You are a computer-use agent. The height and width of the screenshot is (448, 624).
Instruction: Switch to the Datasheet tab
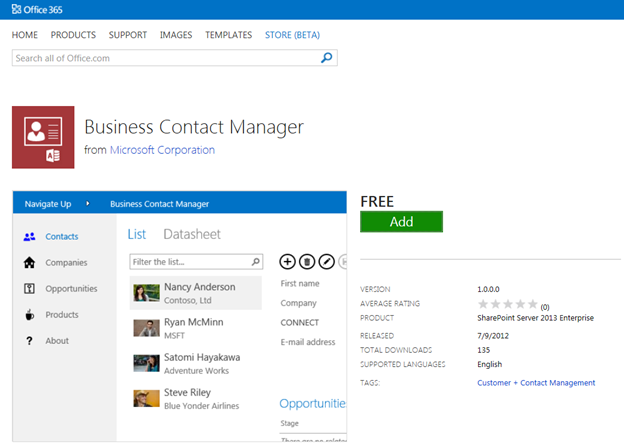(192, 234)
